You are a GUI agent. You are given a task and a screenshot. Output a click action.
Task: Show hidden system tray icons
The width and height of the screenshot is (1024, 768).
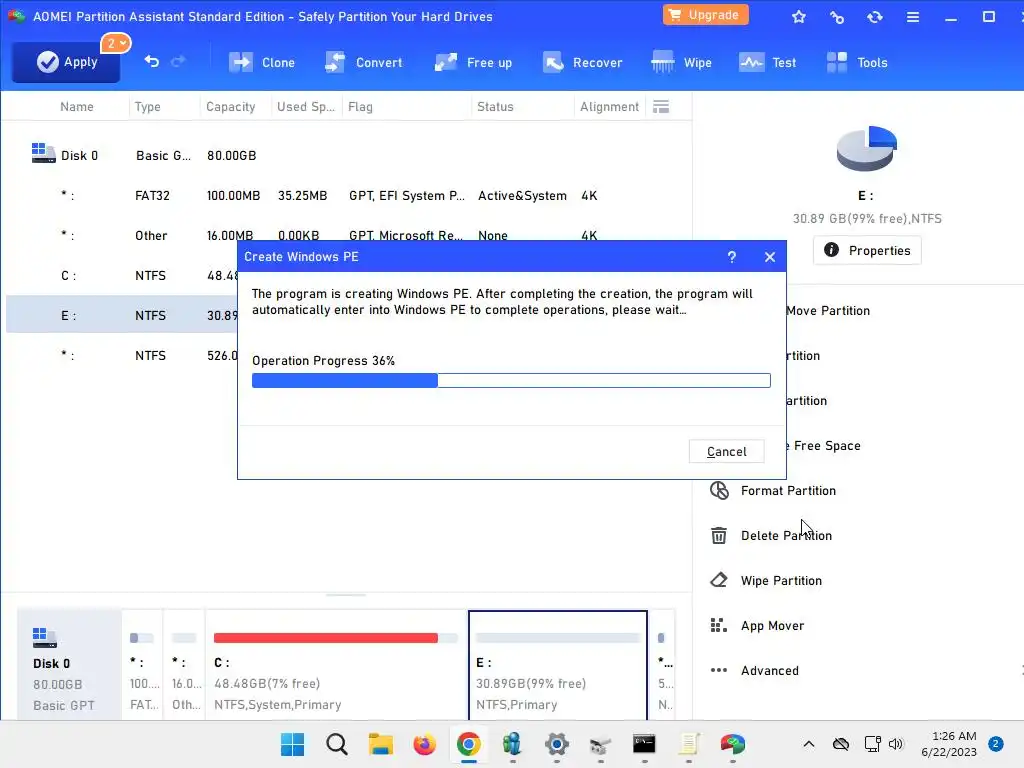click(808, 744)
